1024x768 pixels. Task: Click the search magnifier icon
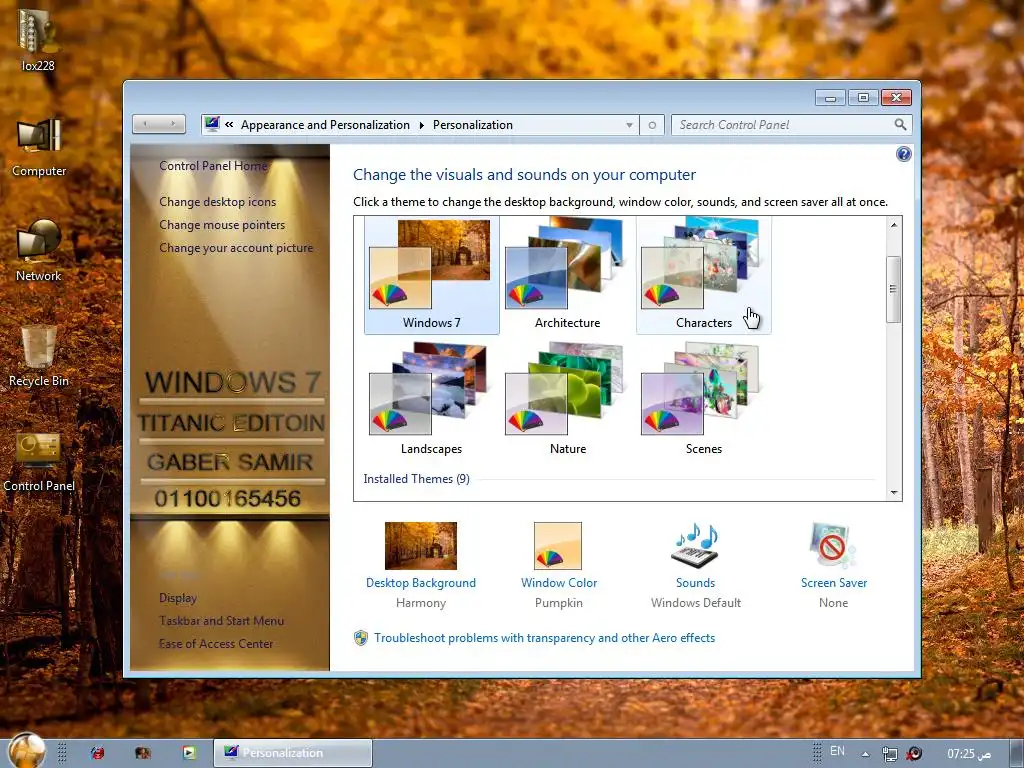901,124
